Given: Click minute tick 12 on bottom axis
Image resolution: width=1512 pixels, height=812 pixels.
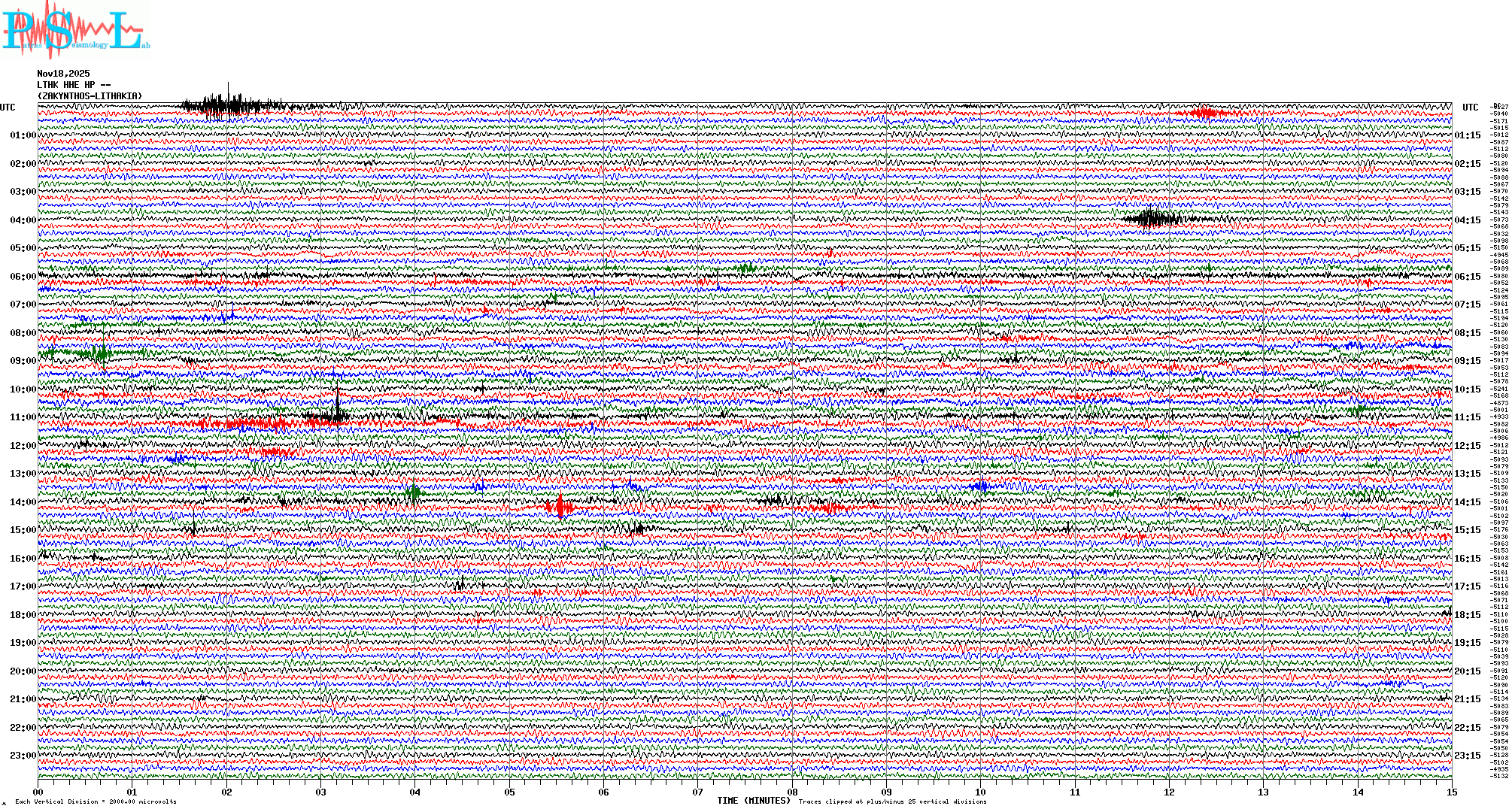Looking at the screenshot, I should click(1169, 792).
